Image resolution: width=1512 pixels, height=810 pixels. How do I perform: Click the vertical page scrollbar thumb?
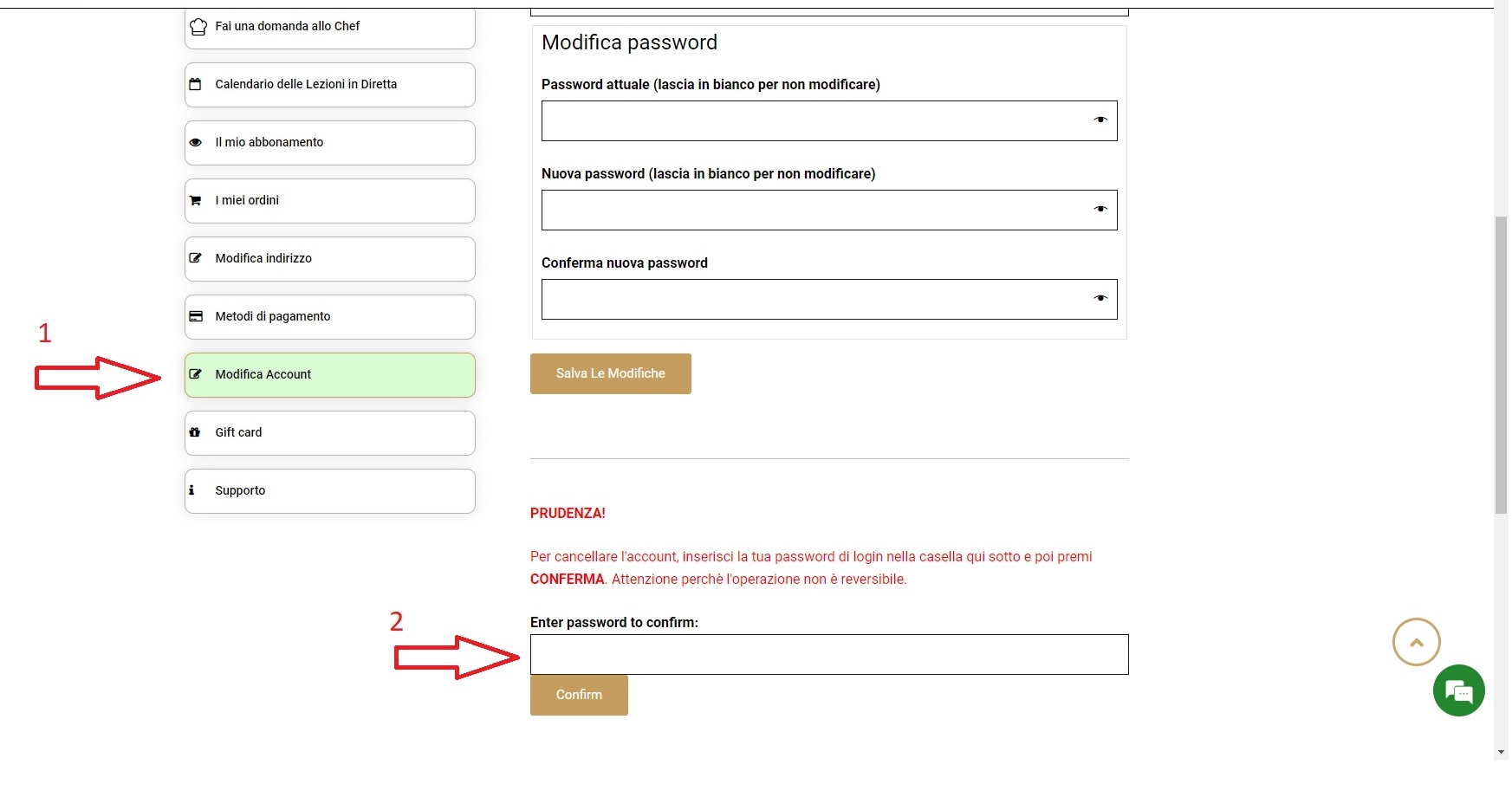tap(1501, 364)
